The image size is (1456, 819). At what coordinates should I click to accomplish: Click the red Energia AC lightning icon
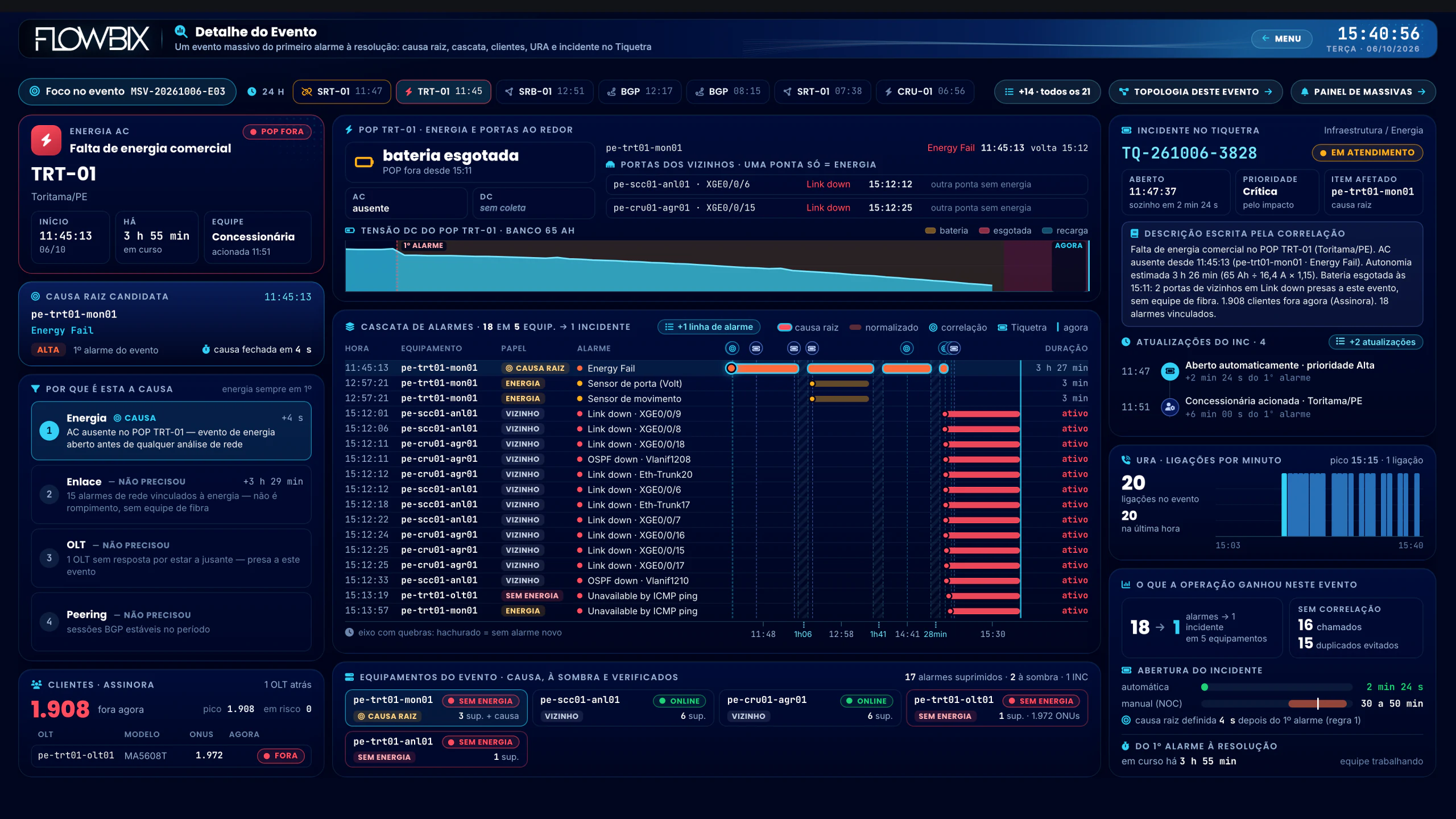[x=46, y=140]
